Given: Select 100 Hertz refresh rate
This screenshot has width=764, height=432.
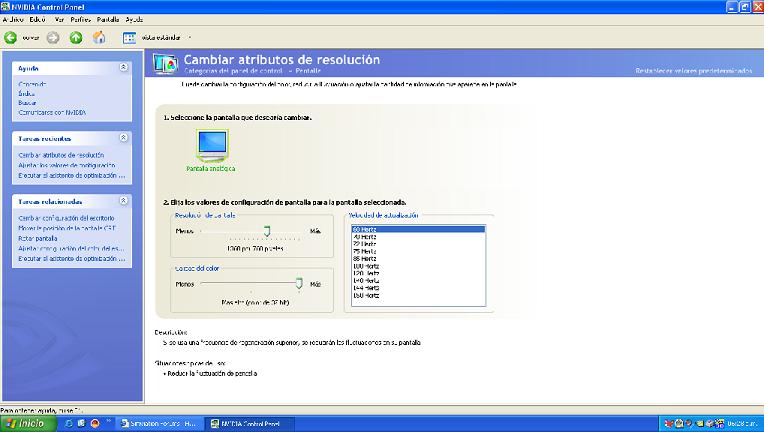Looking at the screenshot, I should point(418,266).
